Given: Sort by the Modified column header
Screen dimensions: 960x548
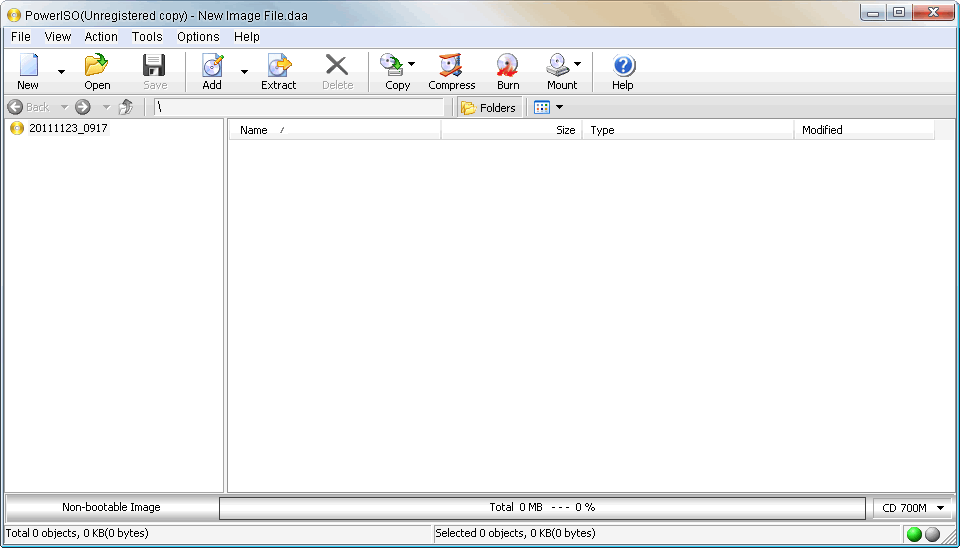Looking at the screenshot, I should (x=864, y=130).
